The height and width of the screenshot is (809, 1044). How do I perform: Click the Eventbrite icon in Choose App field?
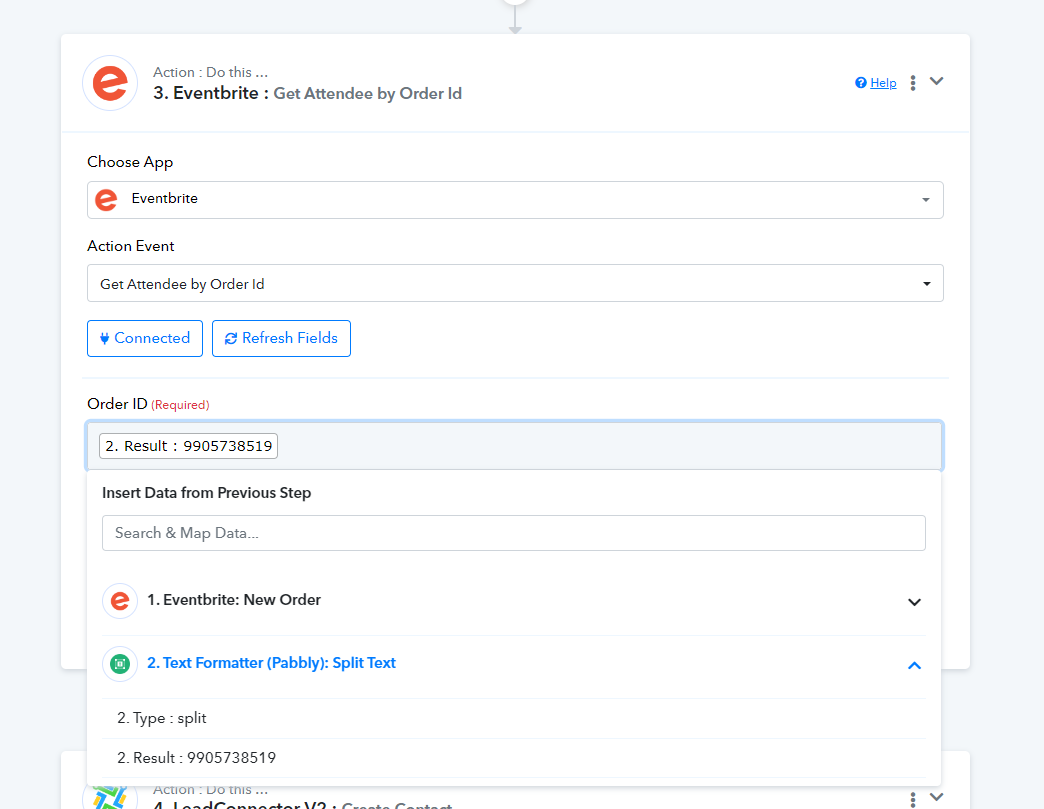point(107,200)
